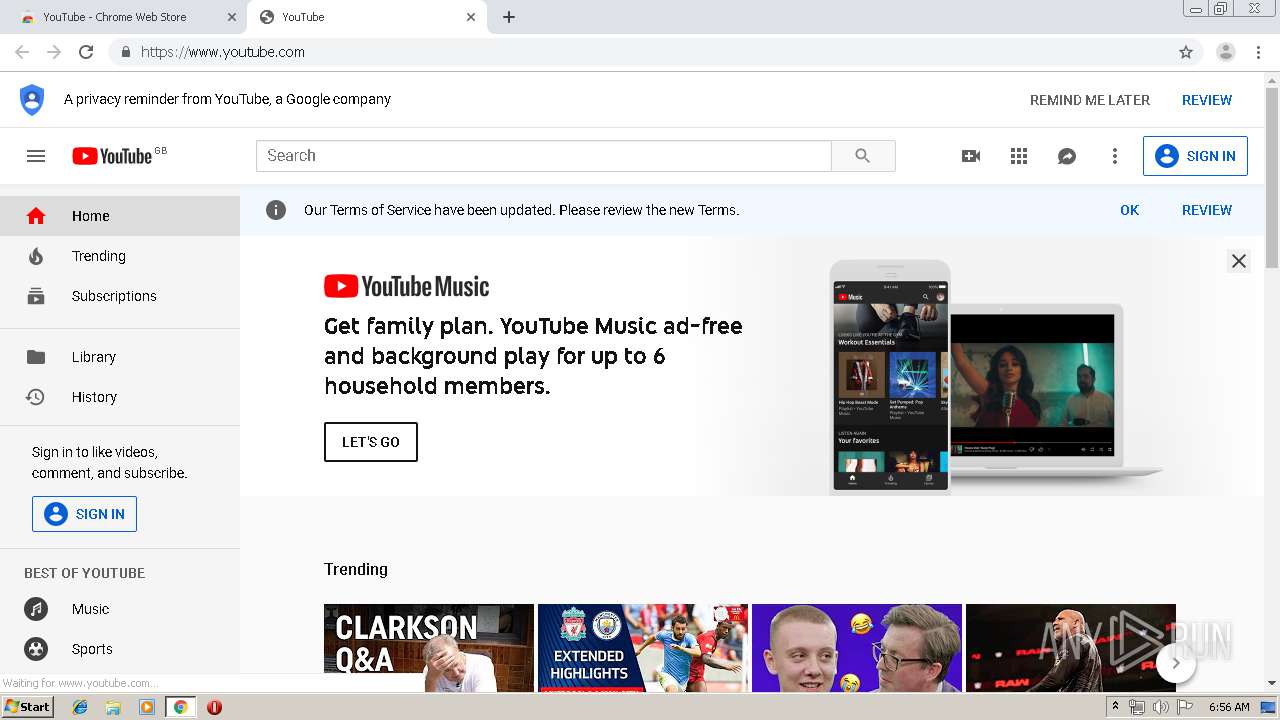
Task: Open Clarkson Q&A trending thumbnail
Action: point(429,648)
